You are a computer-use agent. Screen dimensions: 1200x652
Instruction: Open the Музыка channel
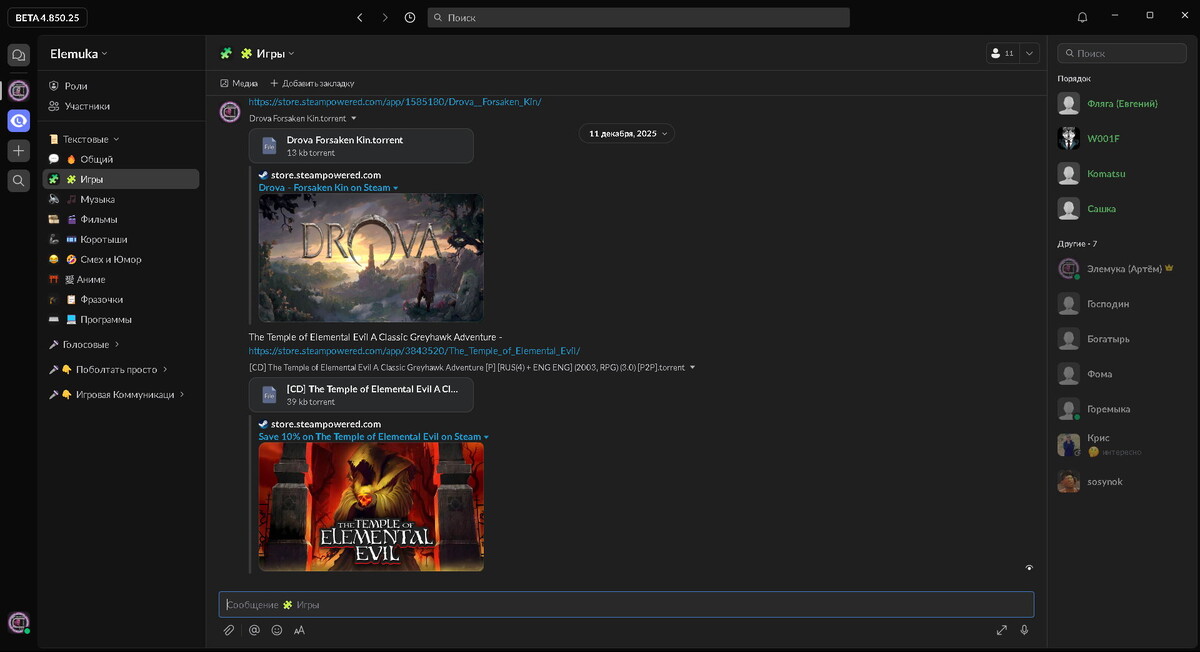pyautogui.click(x=120, y=199)
